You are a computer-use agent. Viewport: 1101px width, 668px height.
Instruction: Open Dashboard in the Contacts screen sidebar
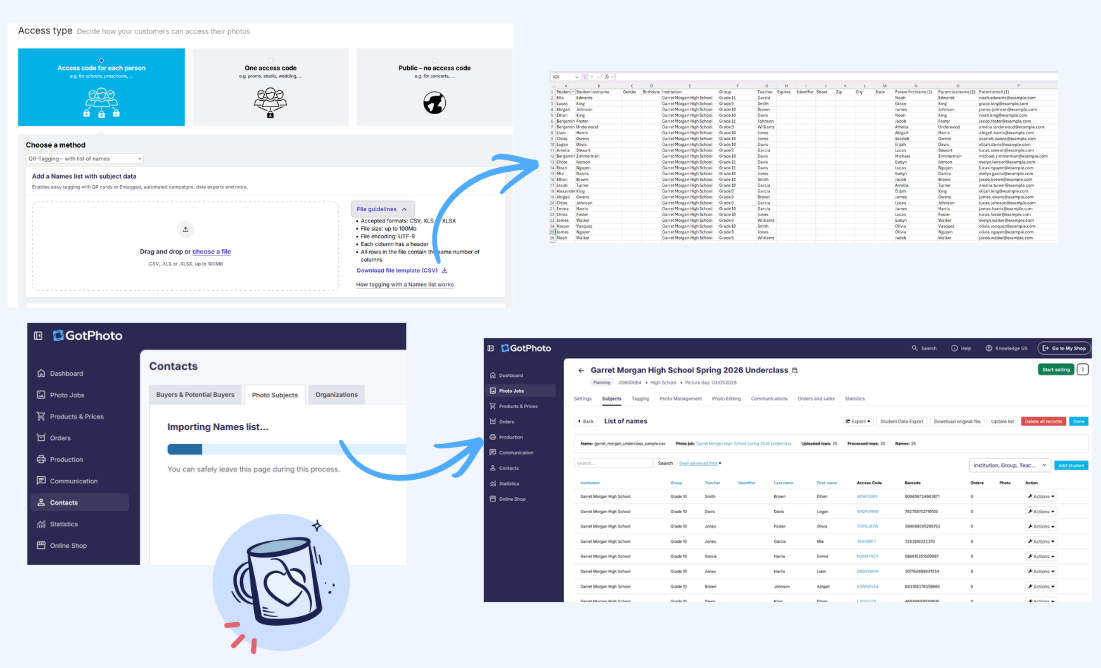(x=66, y=374)
